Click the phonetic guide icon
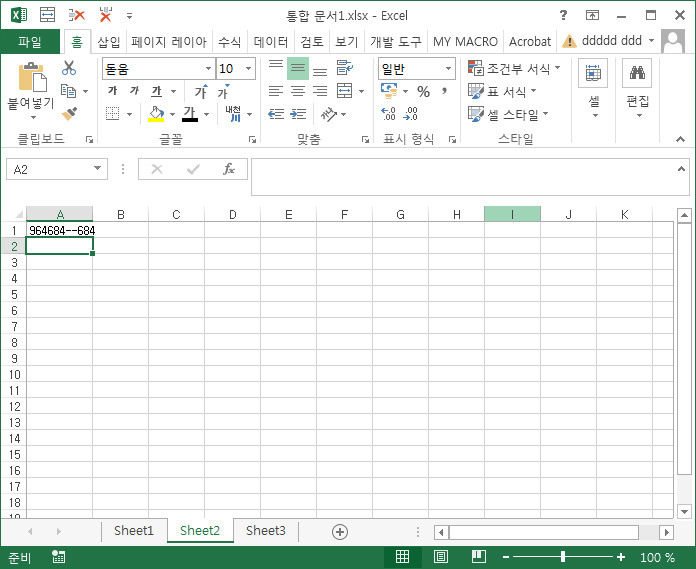 pyautogui.click(x=233, y=114)
